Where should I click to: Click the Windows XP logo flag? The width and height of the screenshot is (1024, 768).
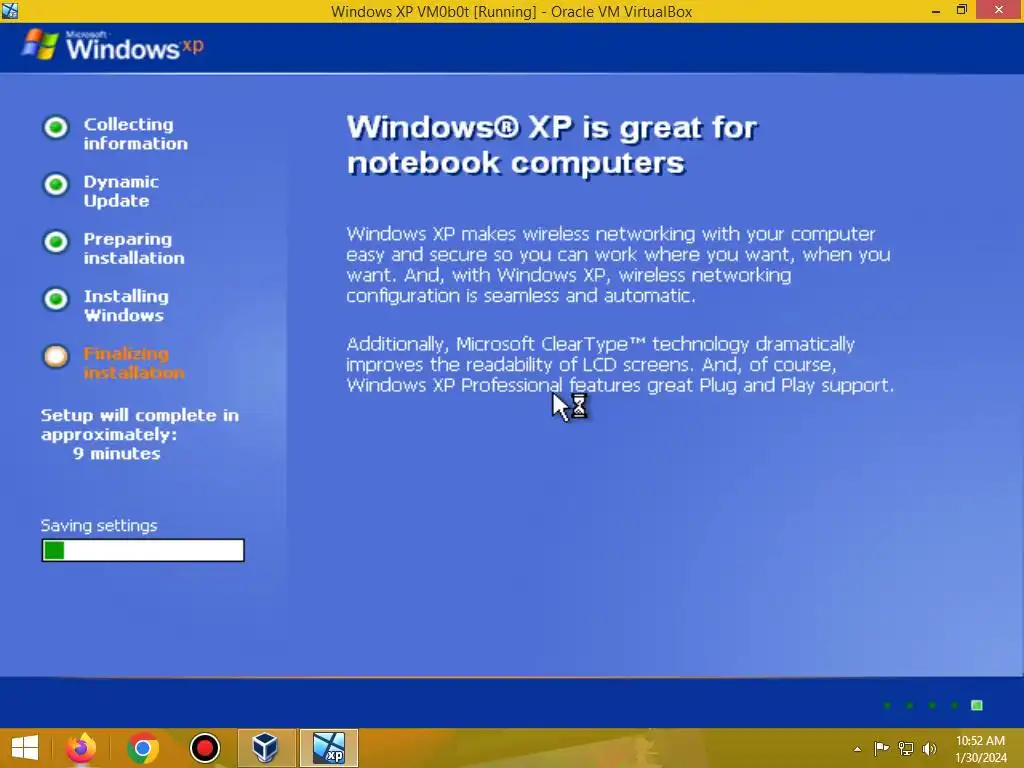(40, 44)
